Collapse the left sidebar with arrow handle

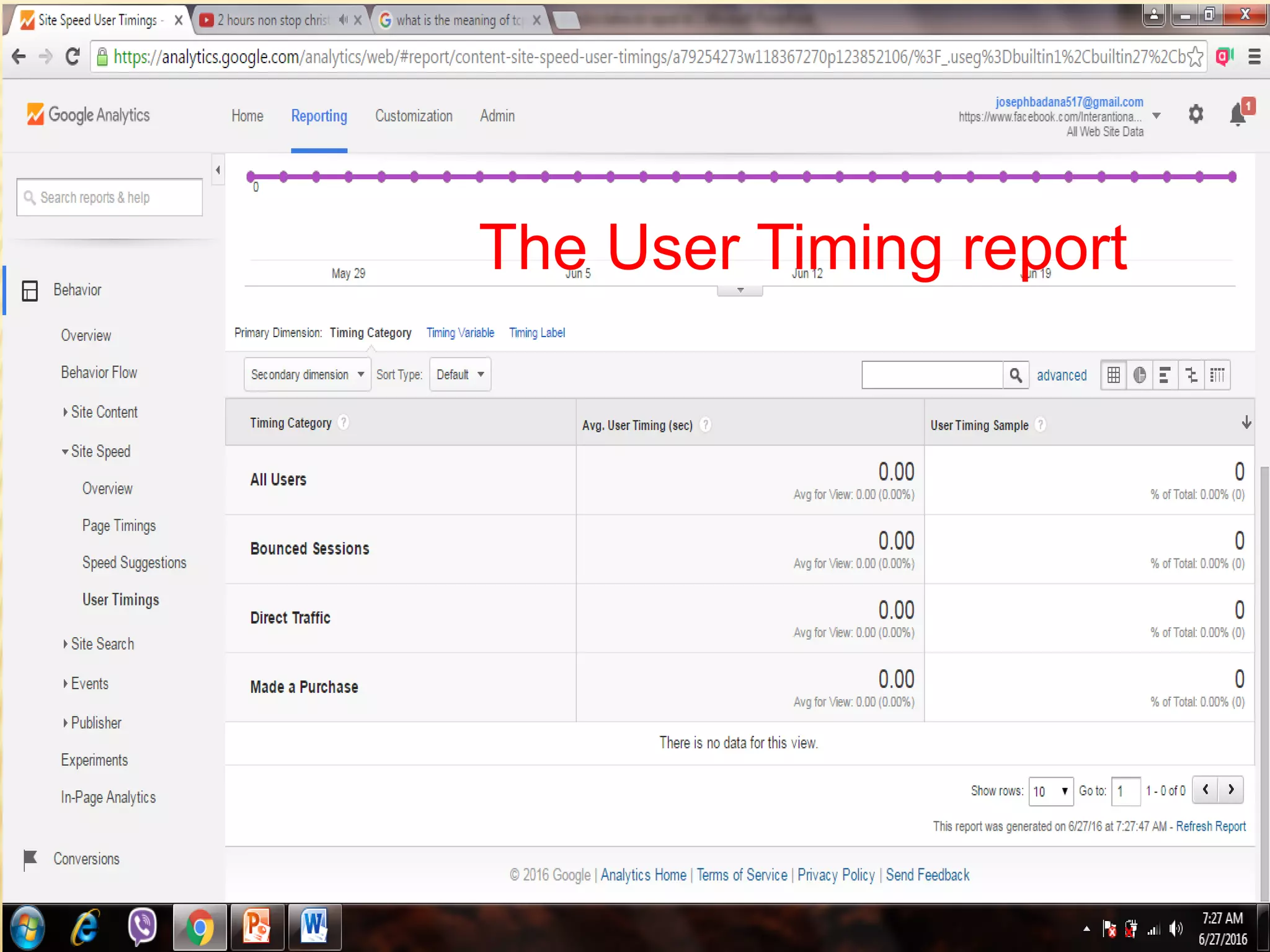click(218, 170)
